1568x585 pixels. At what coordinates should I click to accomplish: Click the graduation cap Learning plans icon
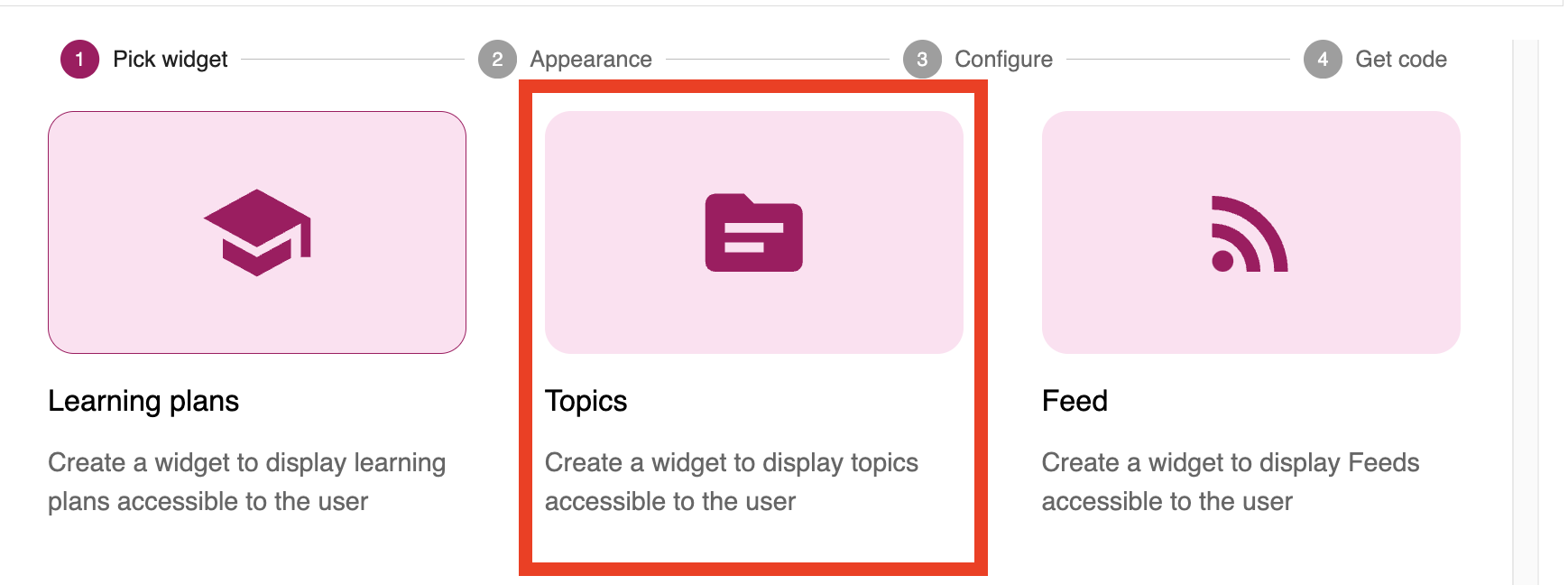coord(257,232)
